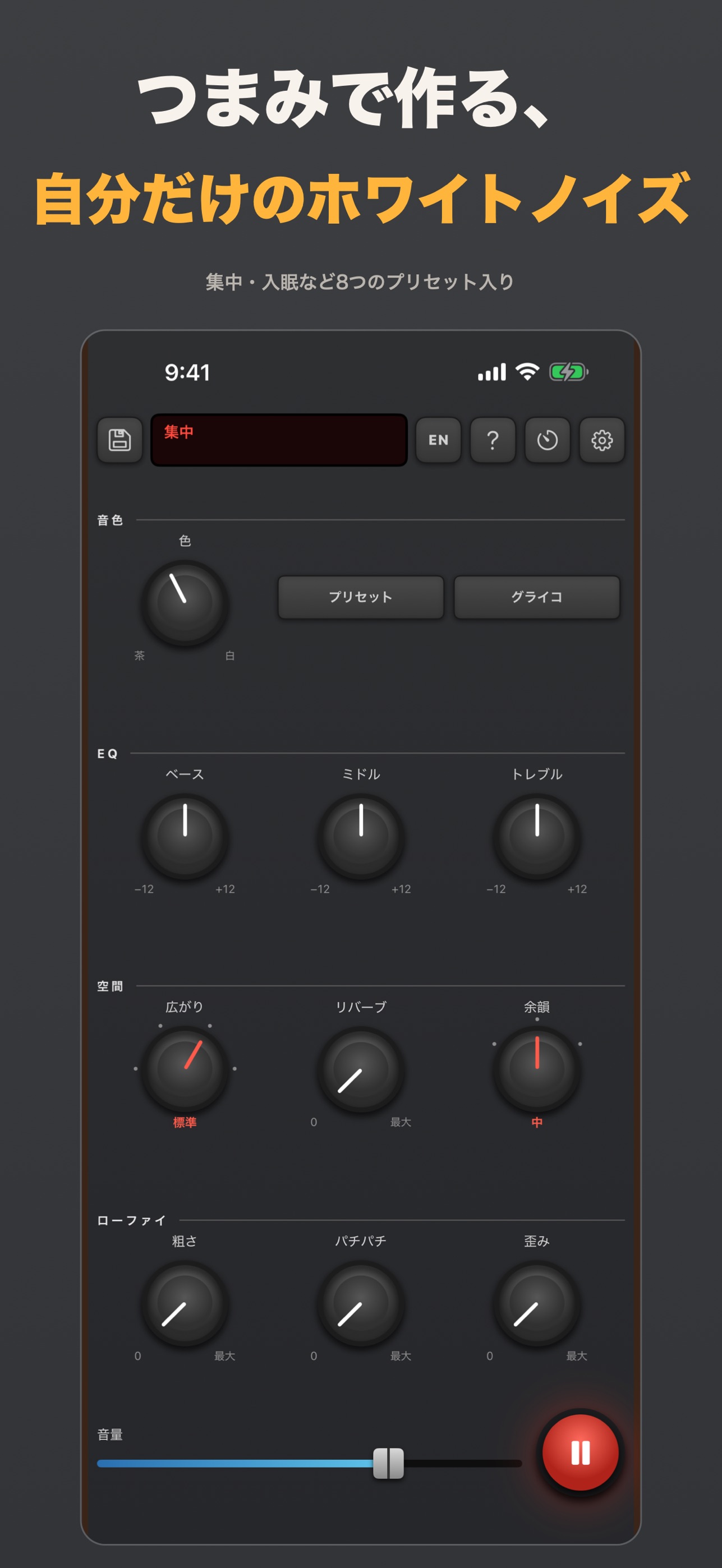The height and width of the screenshot is (1568, 722).
Task: Click the 9:41 clock in the status bar
Action: click(187, 372)
